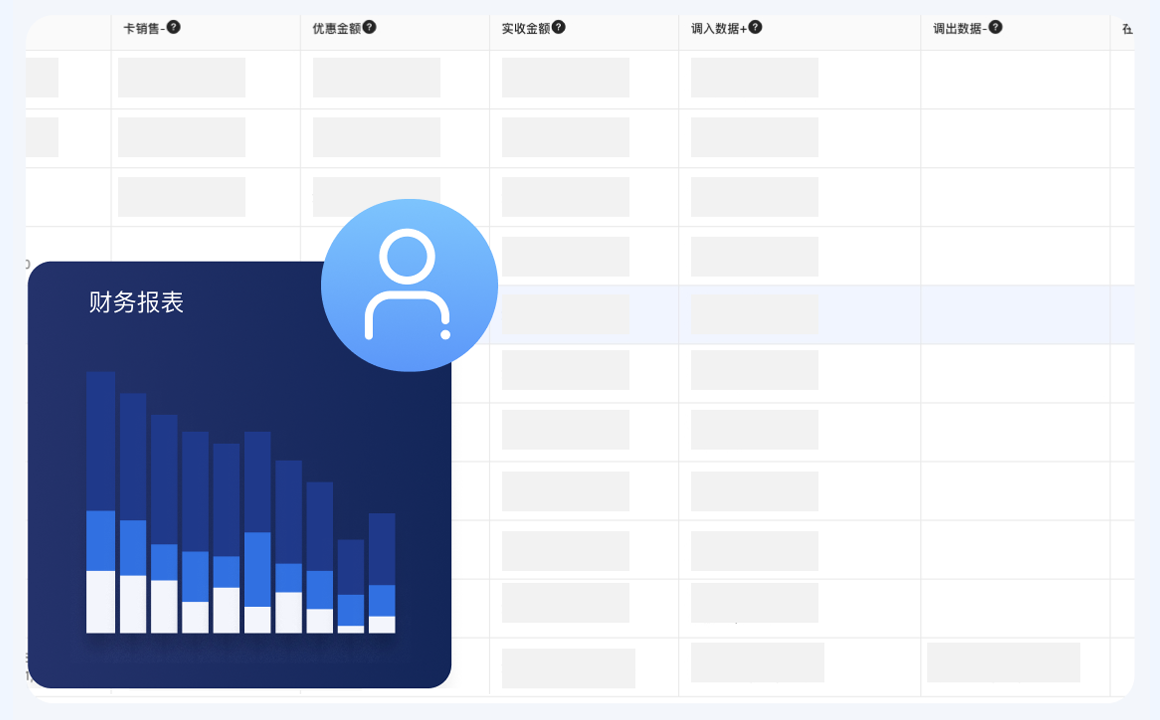Click highlighted row cell under 调入数据+
Image resolution: width=1160 pixels, height=720 pixels.
click(754, 314)
